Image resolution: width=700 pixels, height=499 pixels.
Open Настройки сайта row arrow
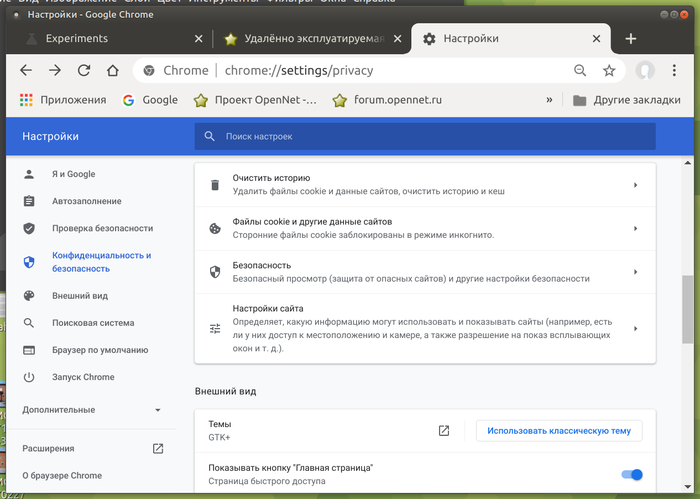pyautogui.click(x=635, y=328)
